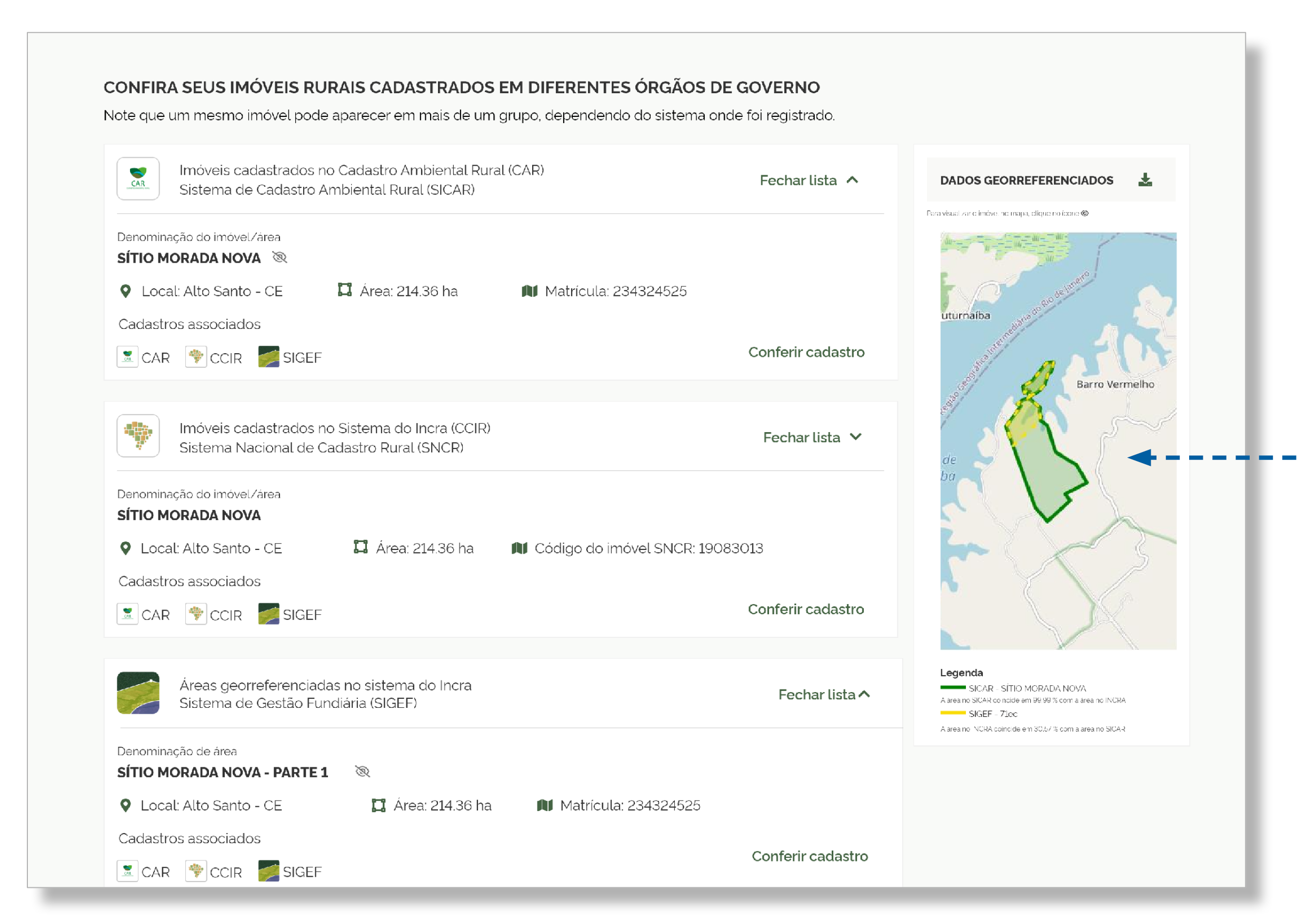
Task: Click the yellow SIGEF legend color line
Action: click(953, 713)
